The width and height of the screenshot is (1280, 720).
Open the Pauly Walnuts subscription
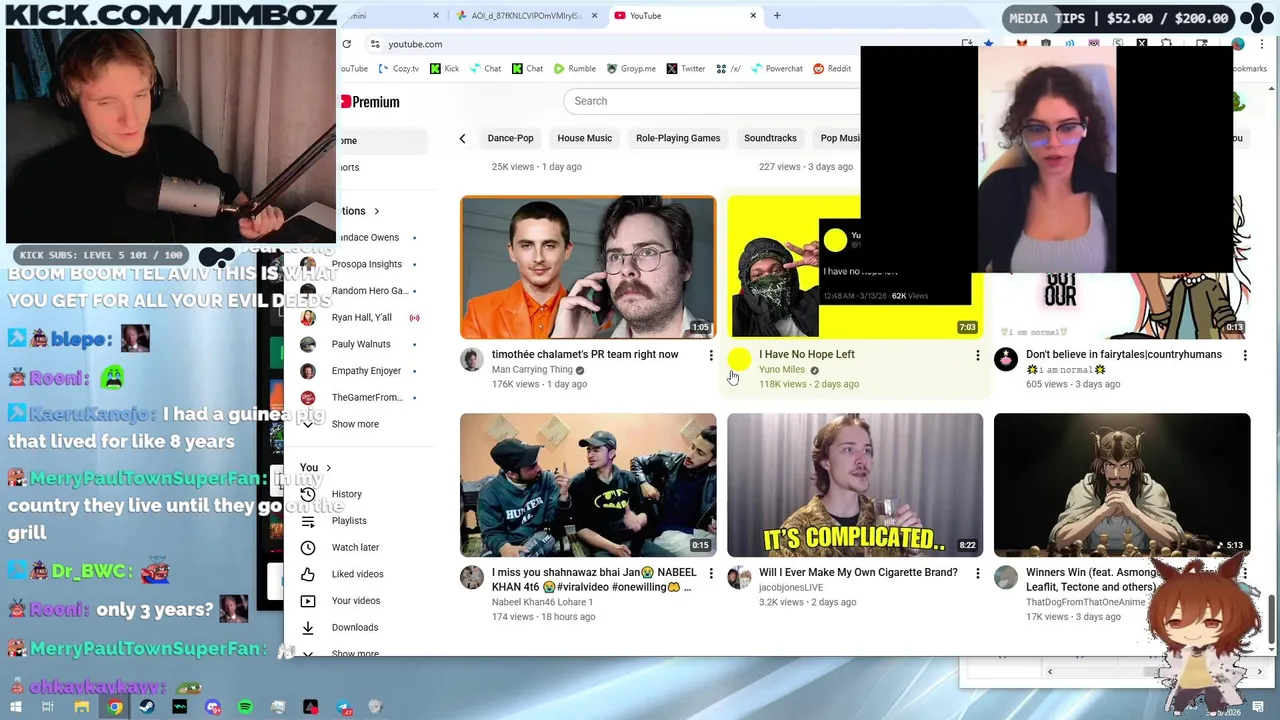(x=362, y=344)
